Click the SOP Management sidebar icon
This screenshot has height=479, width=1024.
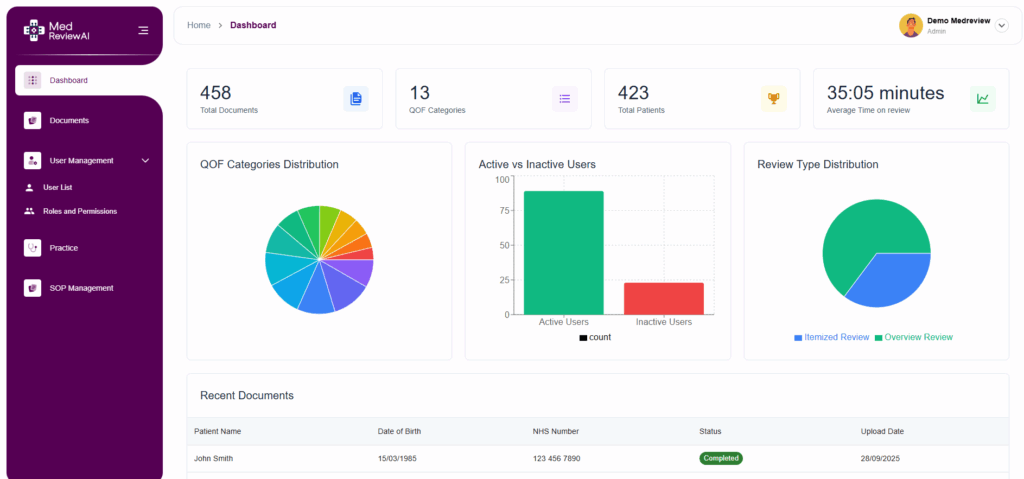(x=33, y=288)
